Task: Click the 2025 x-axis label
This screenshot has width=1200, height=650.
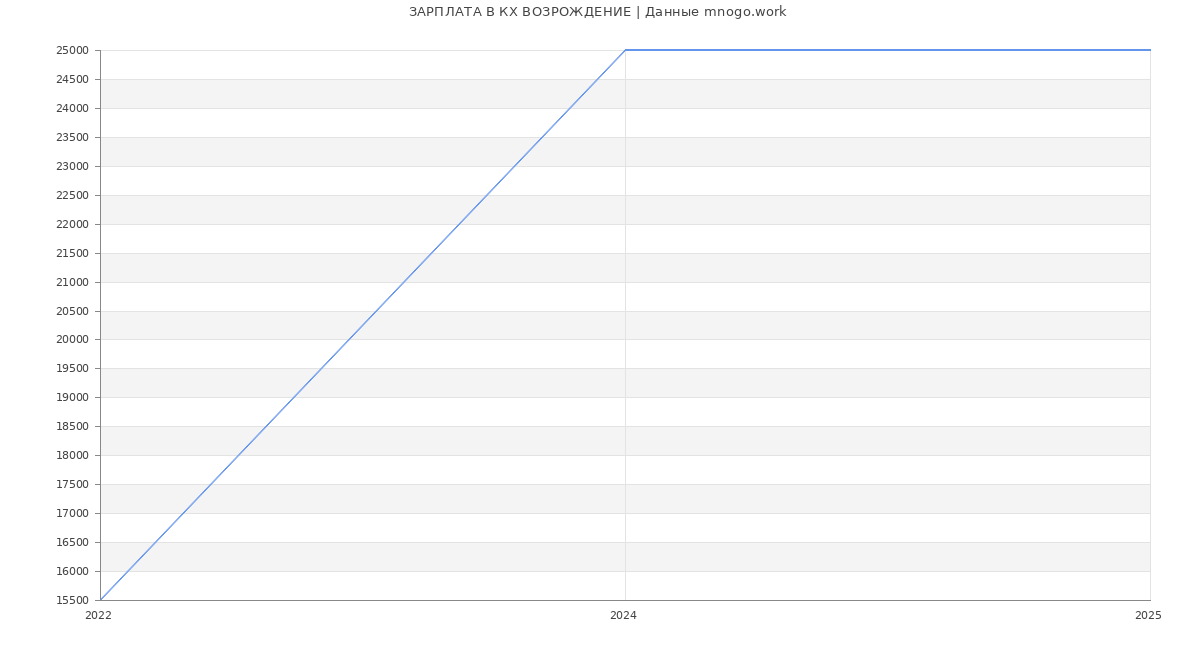Action: [x=1147, y=616]
